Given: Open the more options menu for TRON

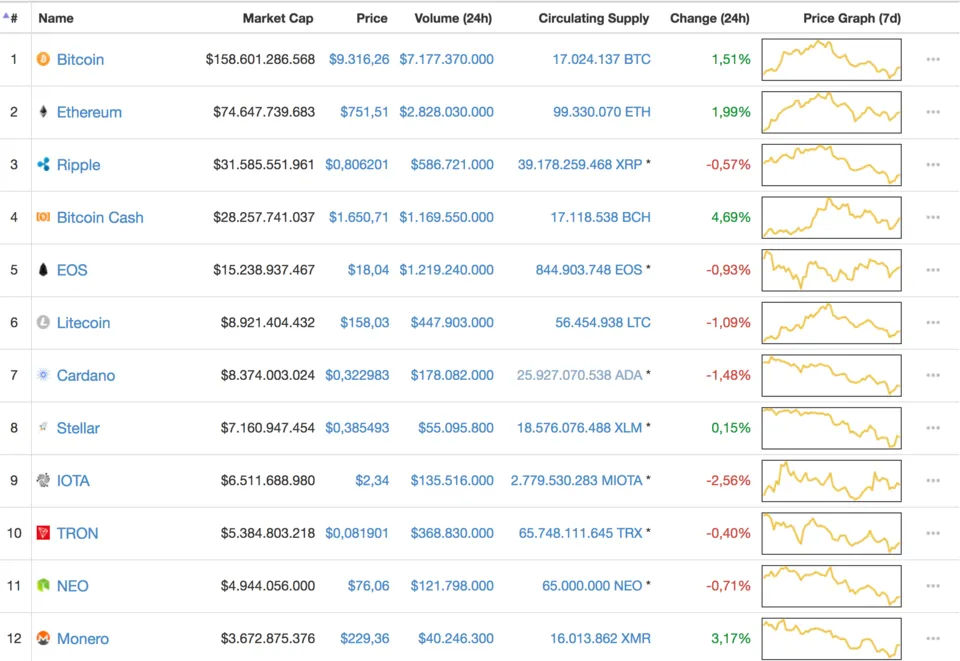Looking at the screenshot, I should coord(933,533).
